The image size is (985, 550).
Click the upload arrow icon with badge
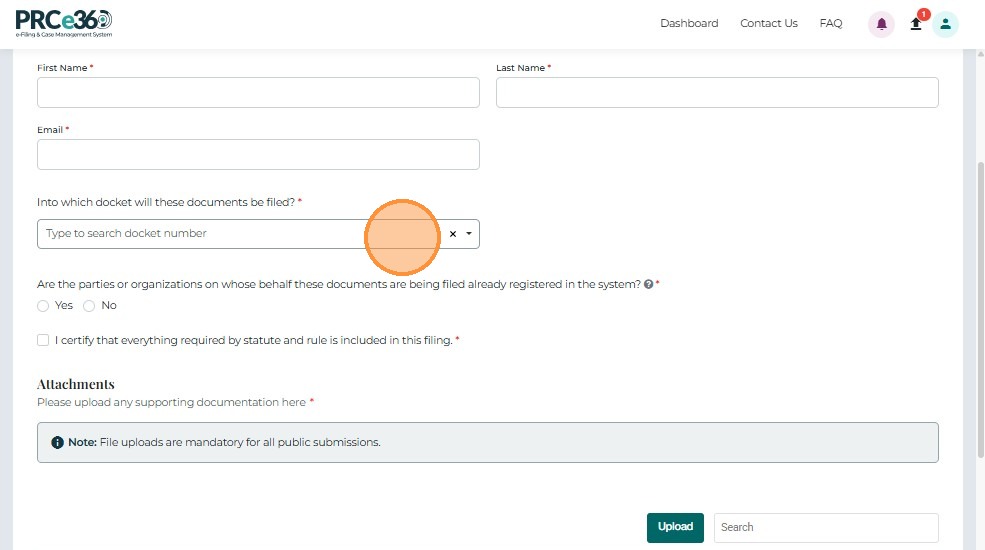916,24
